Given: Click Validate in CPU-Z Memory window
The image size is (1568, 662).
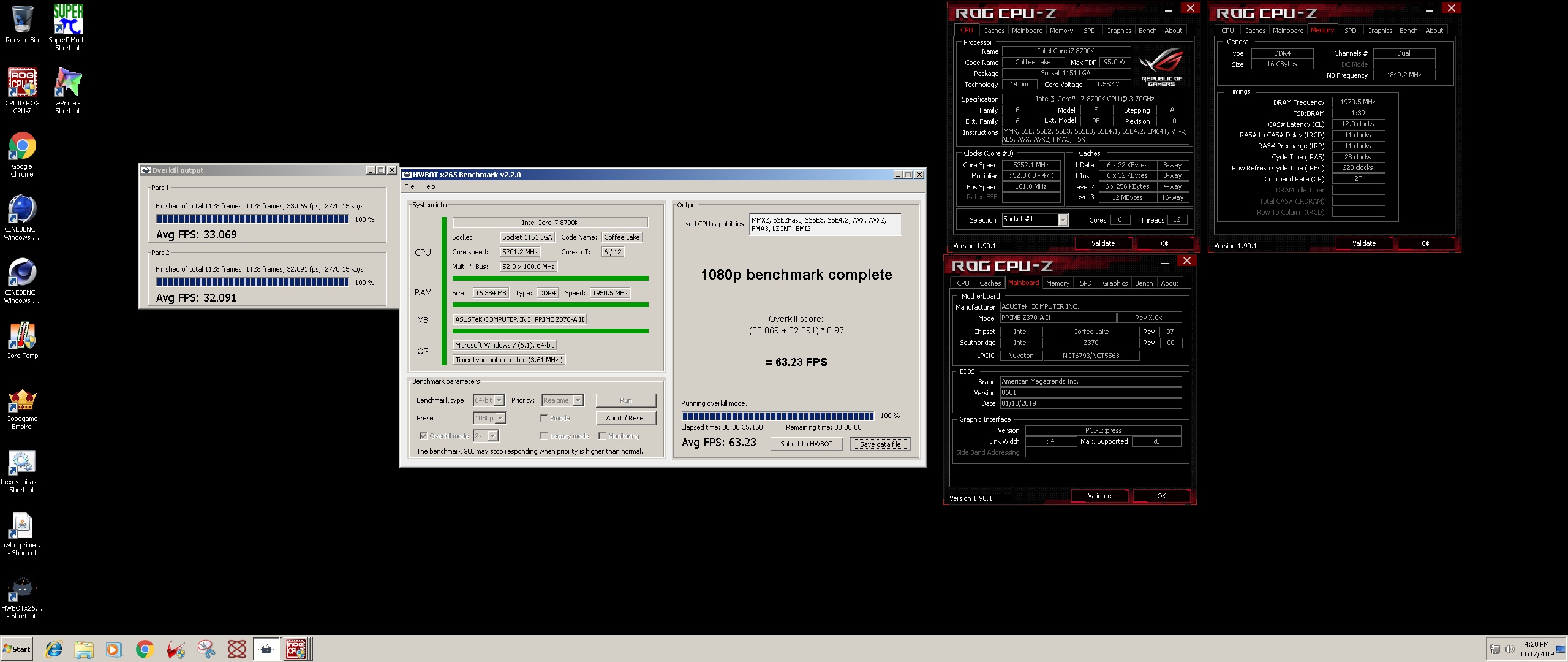Looking at the screenshot, I should [x=1364, y=243].
